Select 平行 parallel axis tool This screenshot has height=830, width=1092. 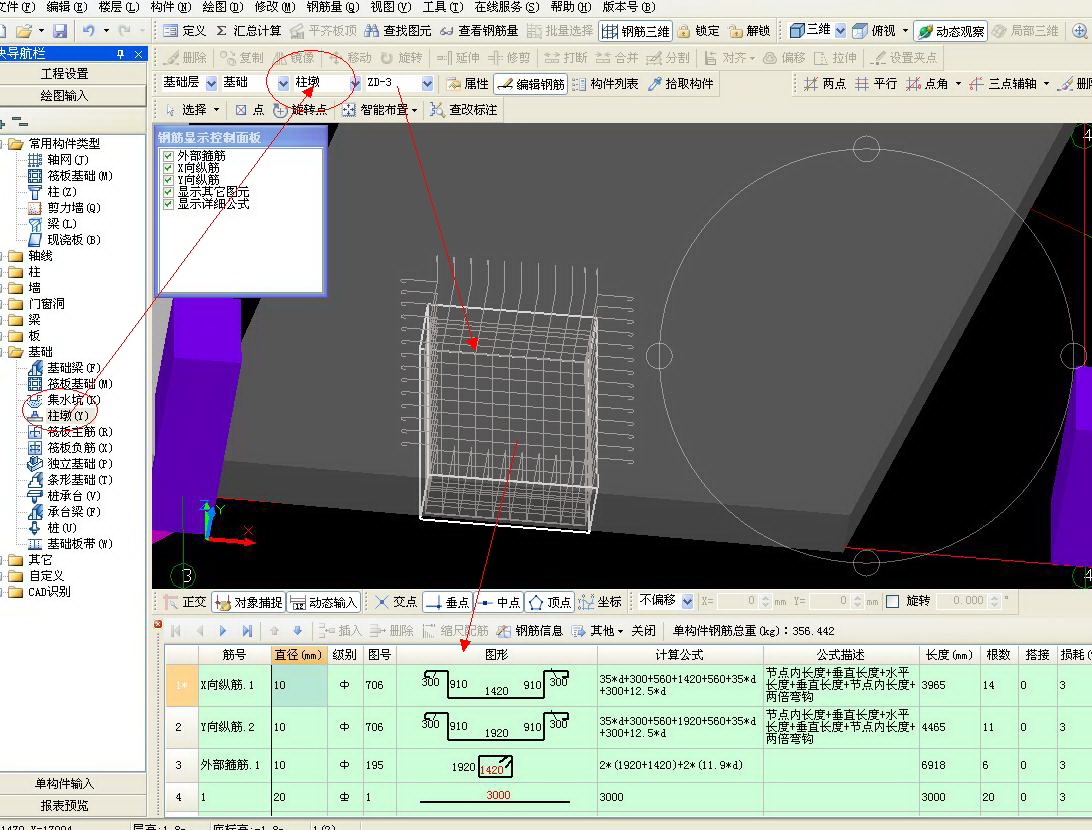coord(875,84)
